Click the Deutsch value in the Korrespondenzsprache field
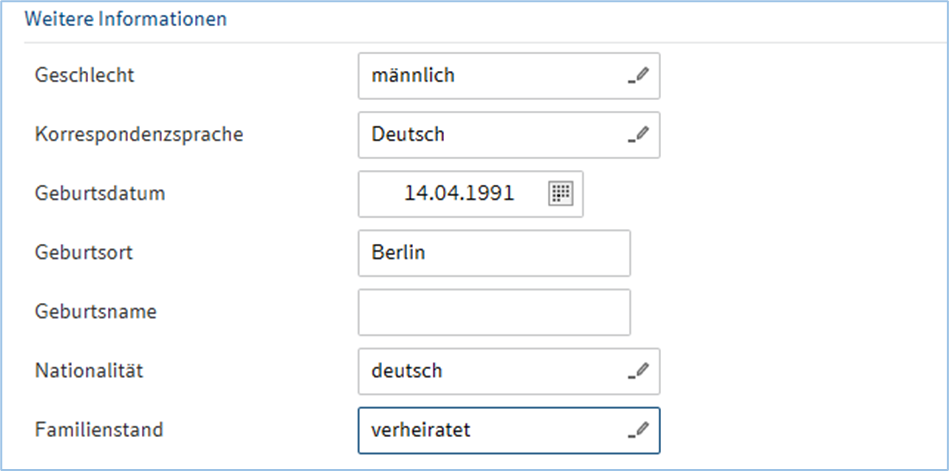The width and height of the screenshot is (949, 471). (407, 134)
